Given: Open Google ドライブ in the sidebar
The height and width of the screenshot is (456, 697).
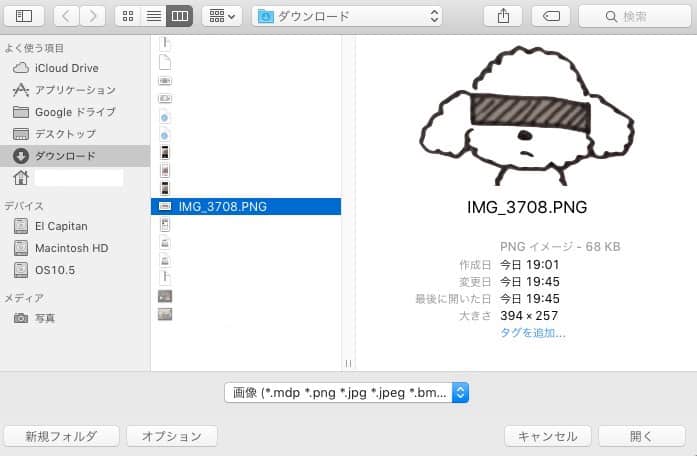Looking at the screenshot, I should [75, 112].
